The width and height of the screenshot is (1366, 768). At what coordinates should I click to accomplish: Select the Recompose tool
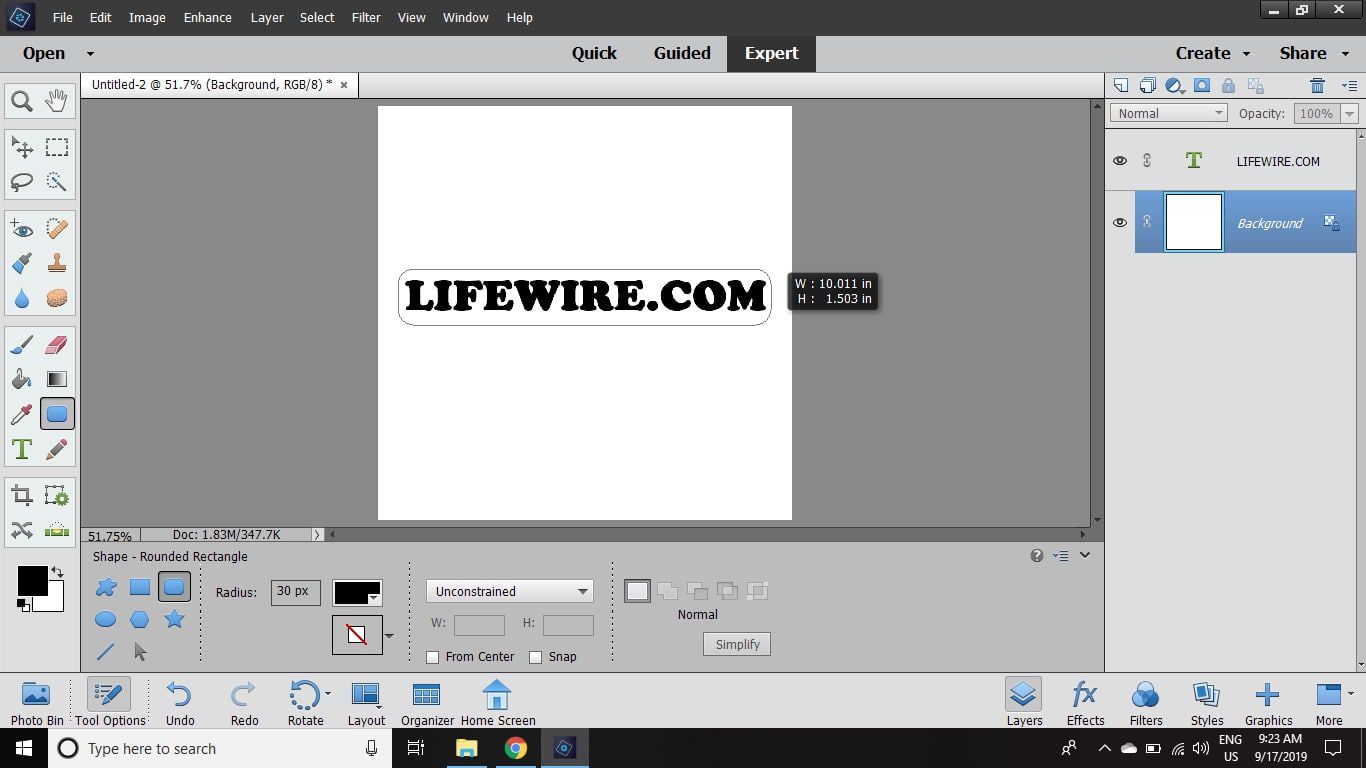point(57,496)
